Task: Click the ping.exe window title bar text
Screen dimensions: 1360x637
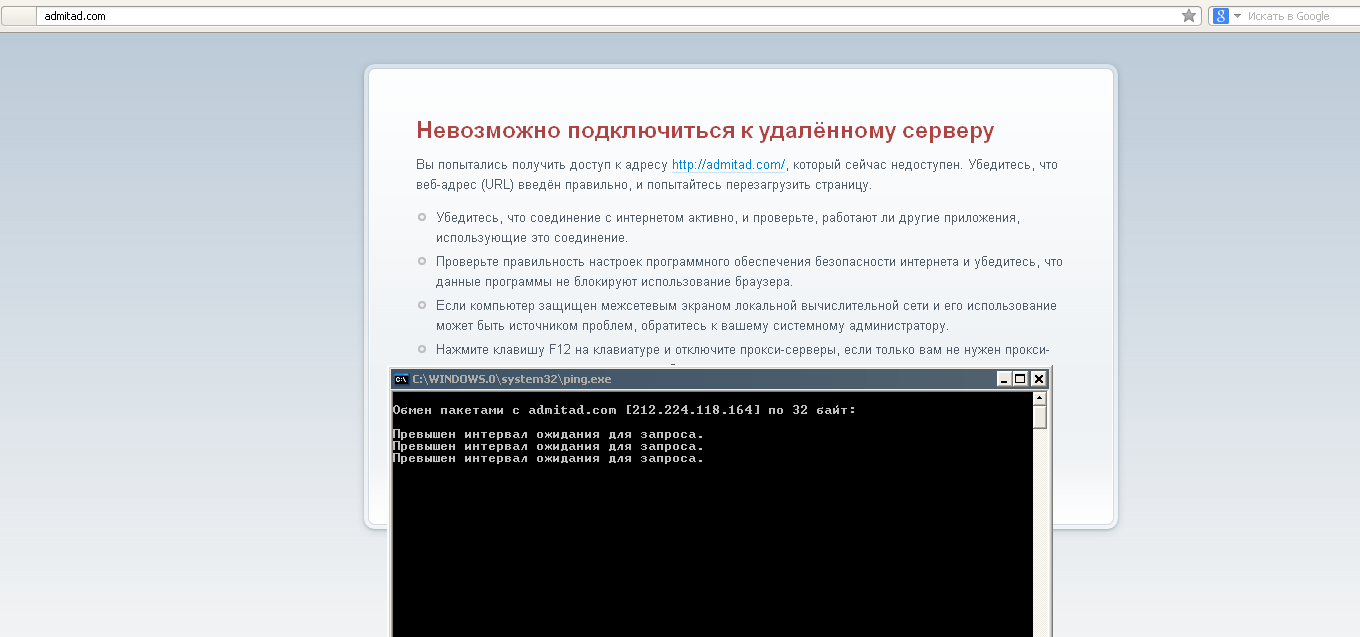Action: tap(512, 379)
